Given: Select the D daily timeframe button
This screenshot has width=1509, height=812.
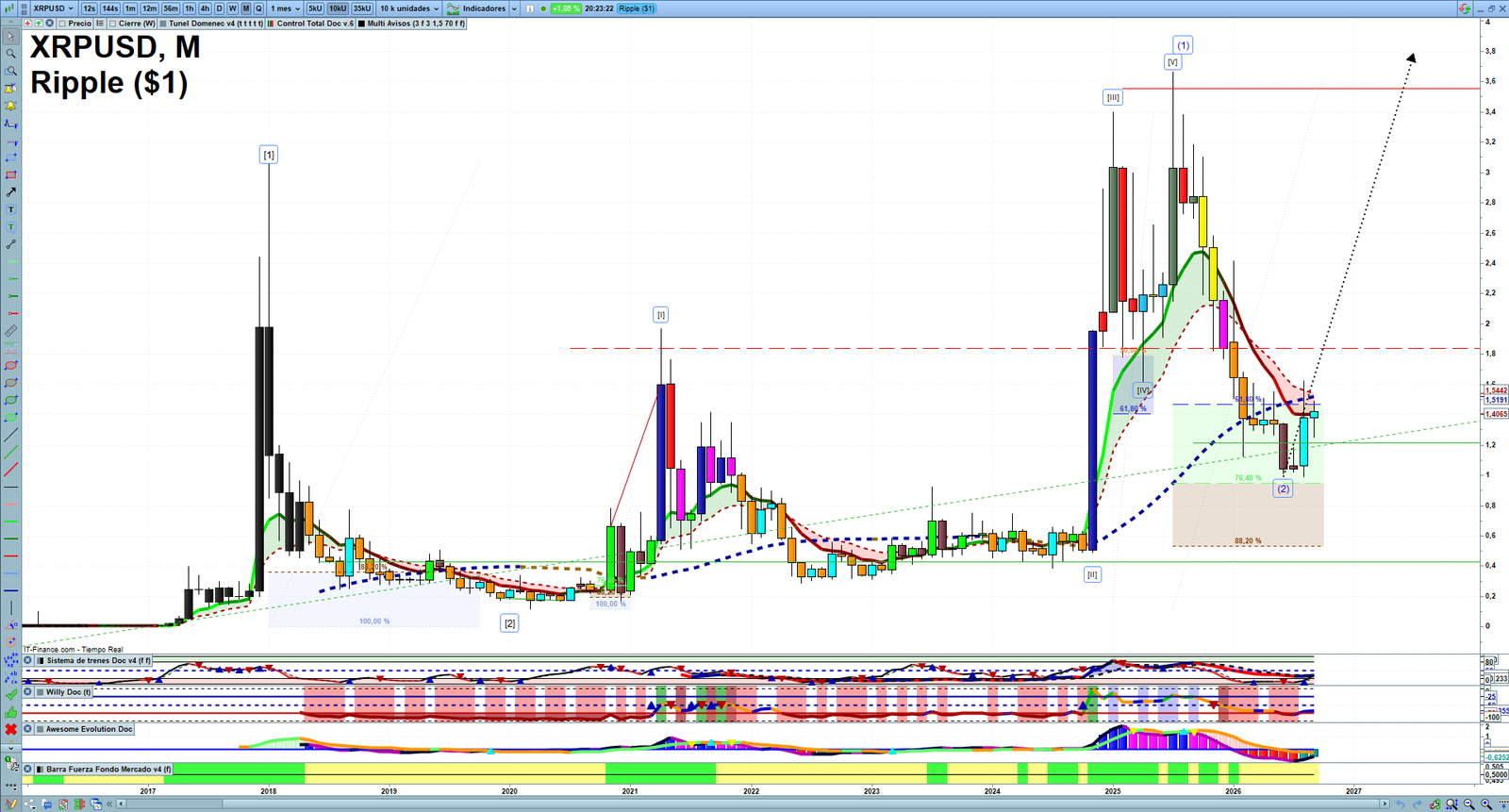Looking at the screenshot, I should (219, 8).
